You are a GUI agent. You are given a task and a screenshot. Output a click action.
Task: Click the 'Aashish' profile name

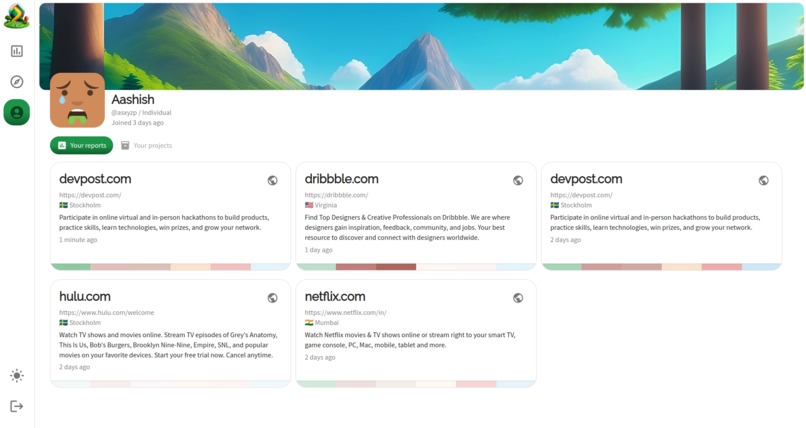(133, 99)
